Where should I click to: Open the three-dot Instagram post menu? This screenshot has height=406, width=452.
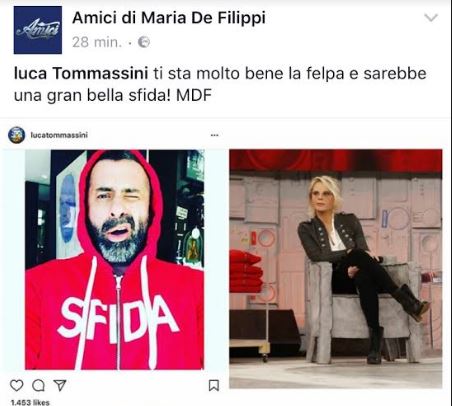[215, 135]
